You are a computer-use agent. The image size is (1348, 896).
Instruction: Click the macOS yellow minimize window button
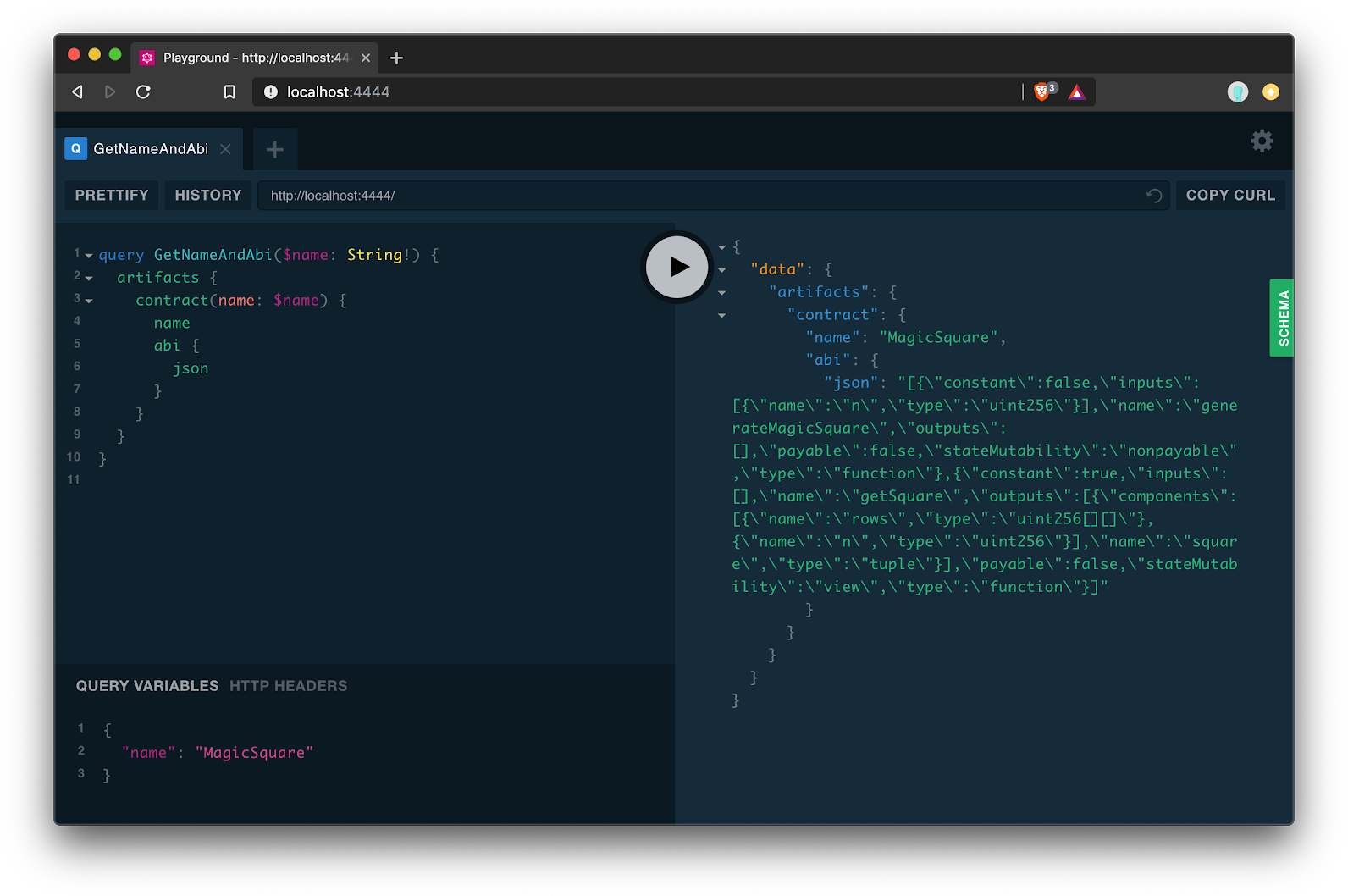point(95,55)
